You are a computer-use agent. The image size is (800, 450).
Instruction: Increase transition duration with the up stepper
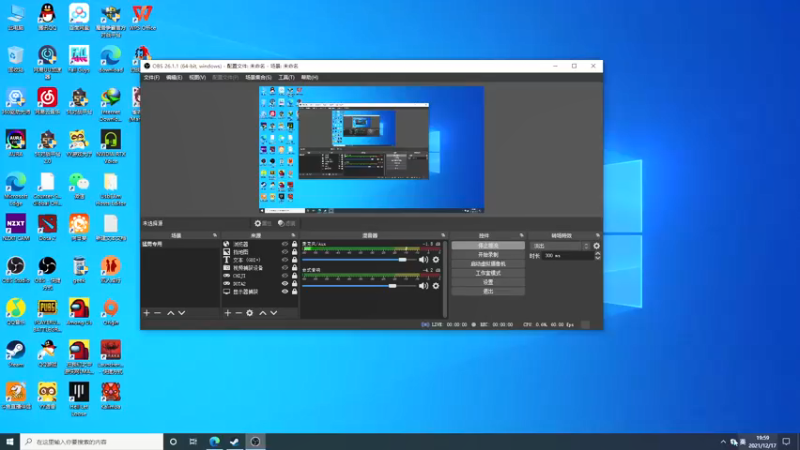pyautogui.click(x=597, y=254)
